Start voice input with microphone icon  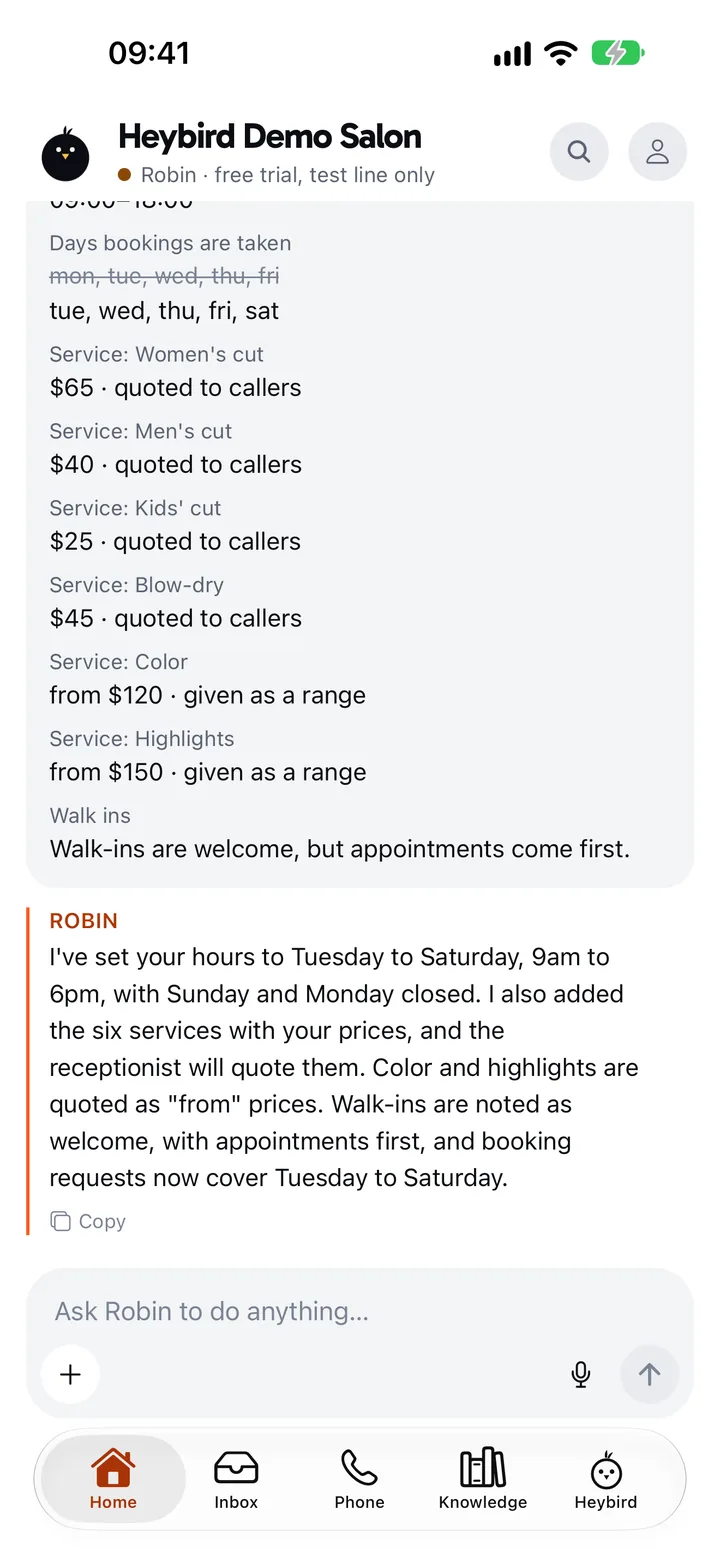[581, 1374]
